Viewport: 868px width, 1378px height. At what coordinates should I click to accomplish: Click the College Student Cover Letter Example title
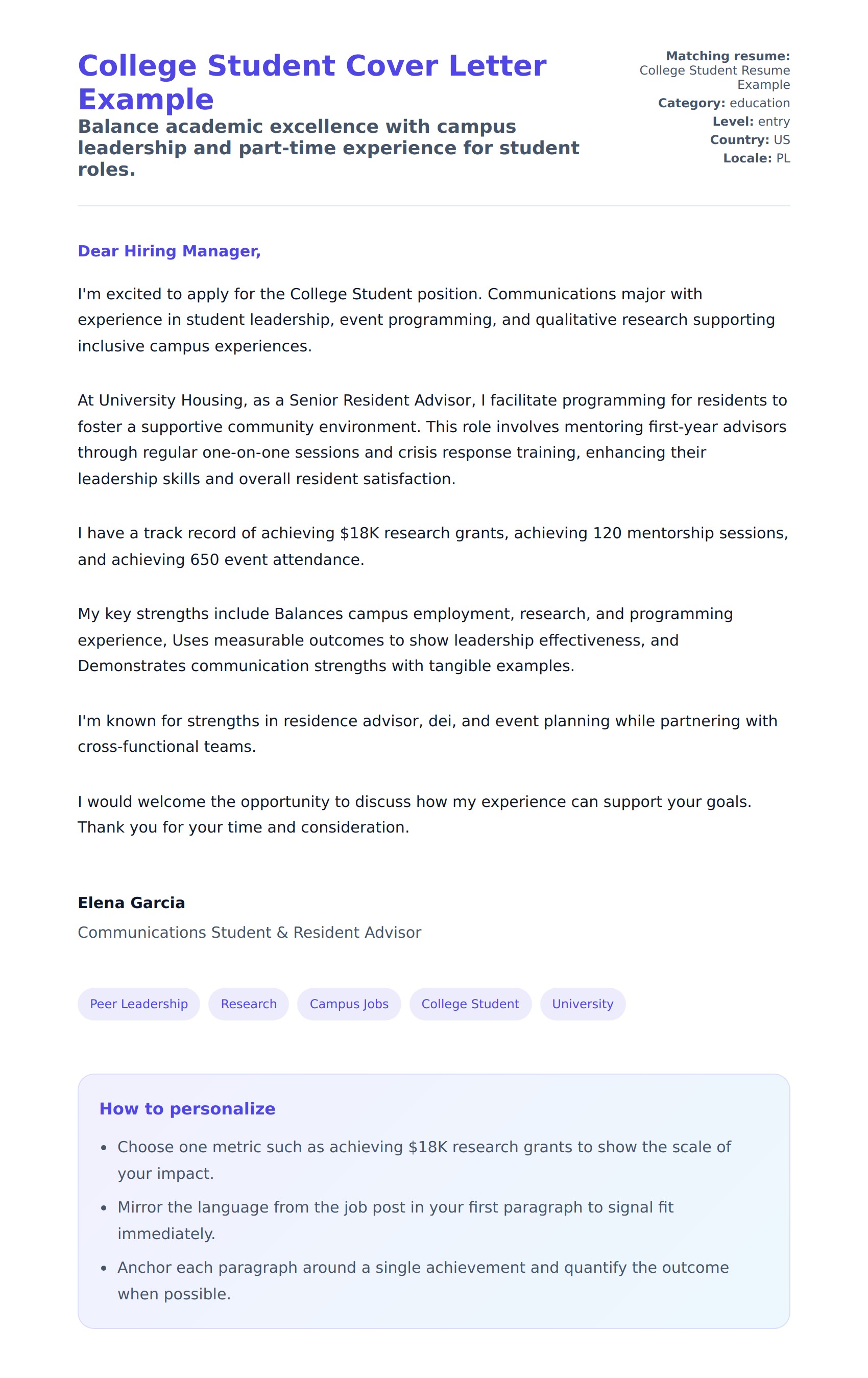[312, 82]
